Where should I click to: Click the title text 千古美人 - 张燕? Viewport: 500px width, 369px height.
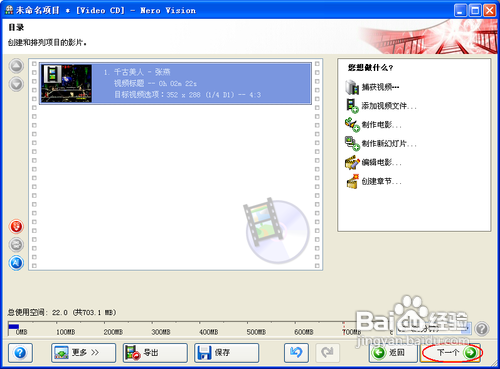tap(142, 72)
